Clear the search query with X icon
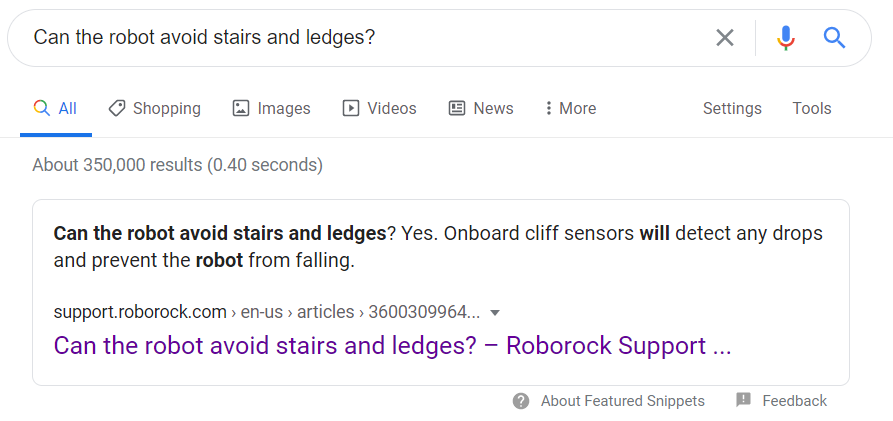The width and height of the screenshot is (893, 421). click(725, 38)
